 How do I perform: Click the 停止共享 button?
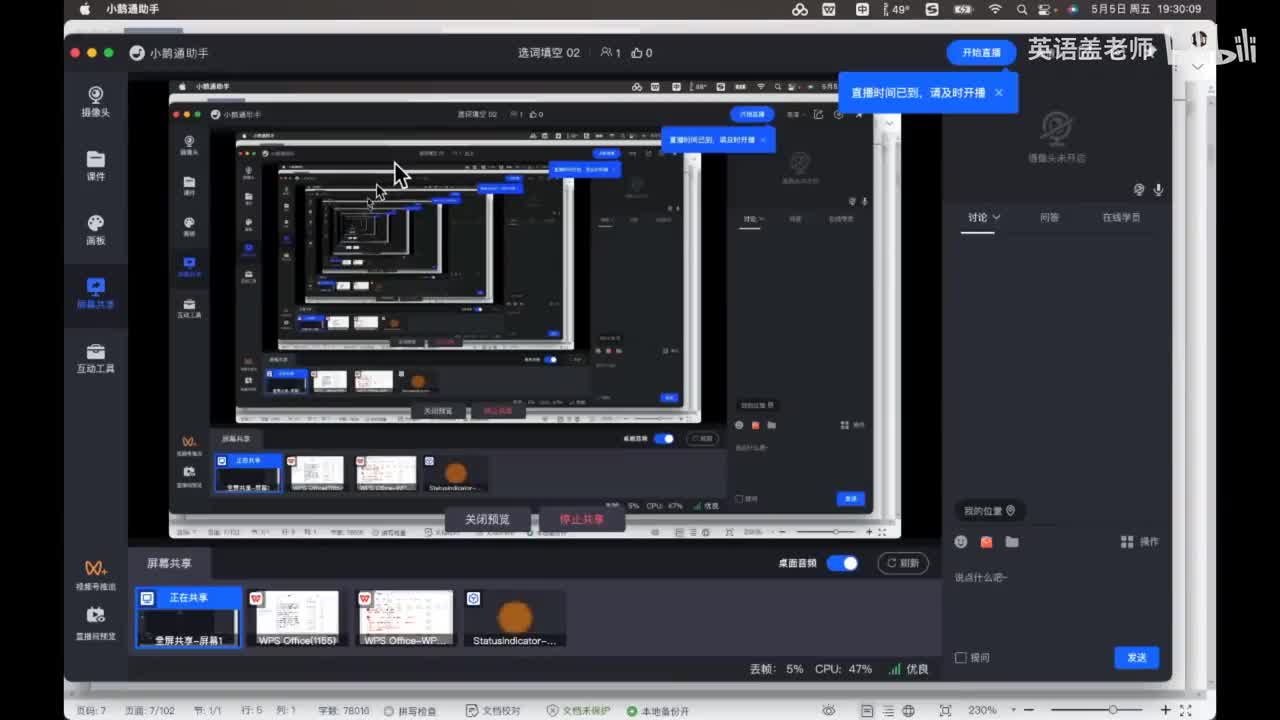[x=581, y=519]
